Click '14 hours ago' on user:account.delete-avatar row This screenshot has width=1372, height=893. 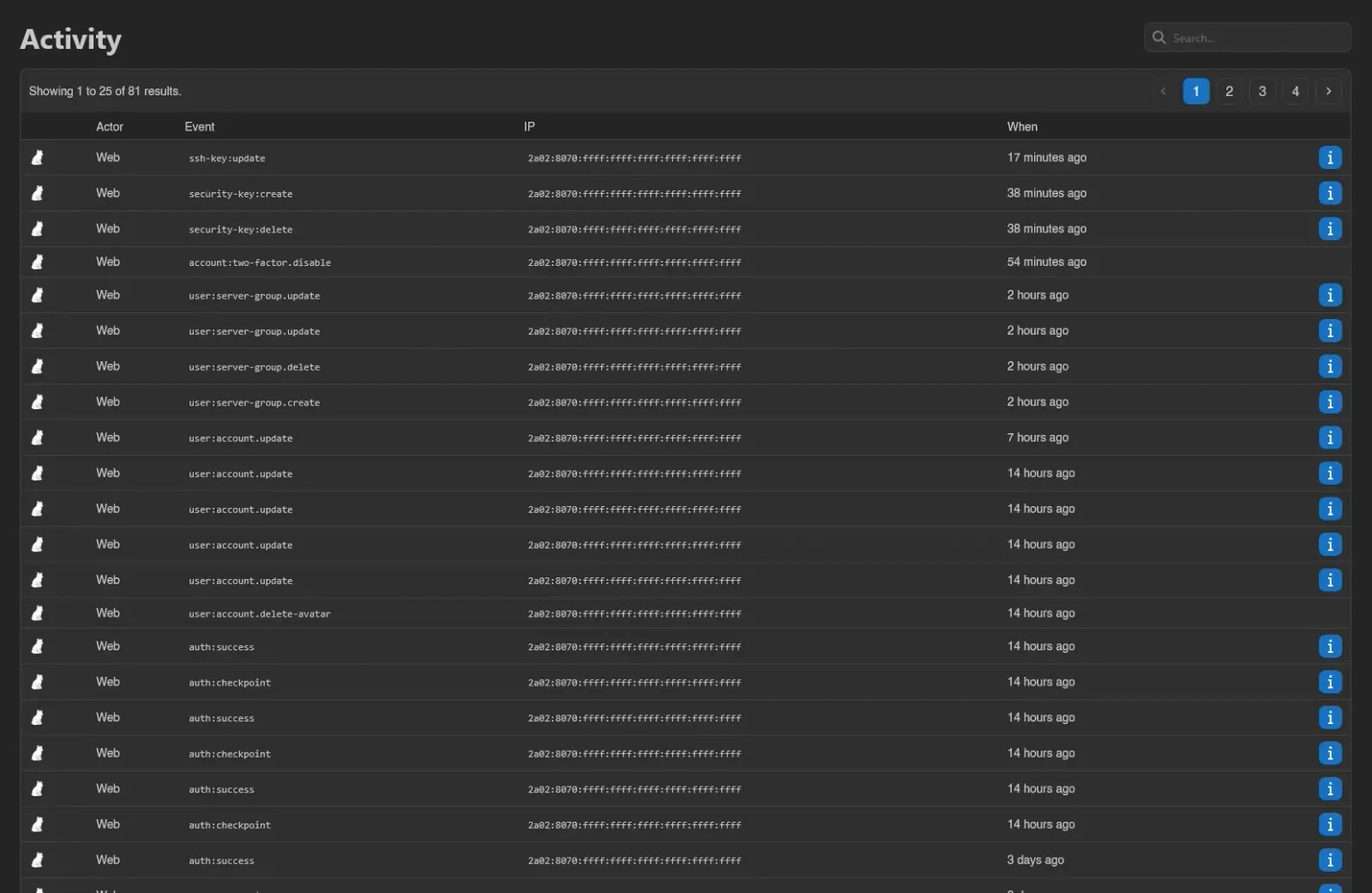[x=1041, y=613]
